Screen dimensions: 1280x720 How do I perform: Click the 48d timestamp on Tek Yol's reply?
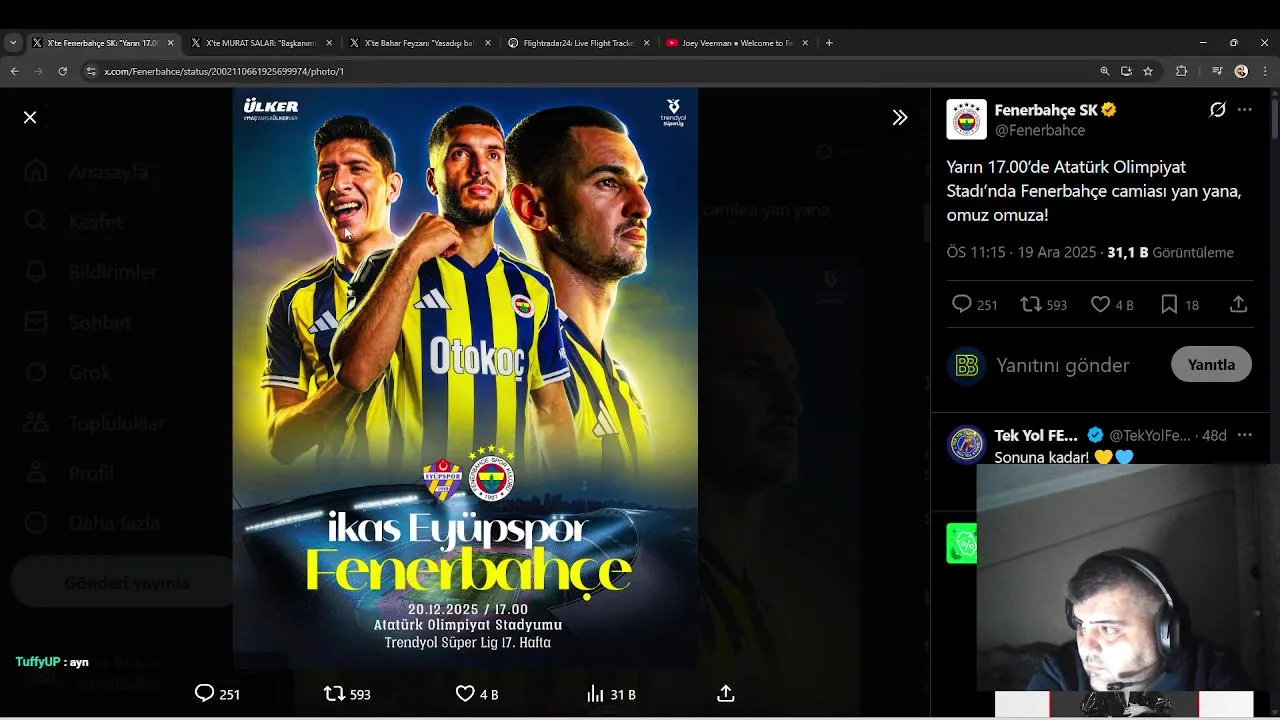tap(1214, 435)
